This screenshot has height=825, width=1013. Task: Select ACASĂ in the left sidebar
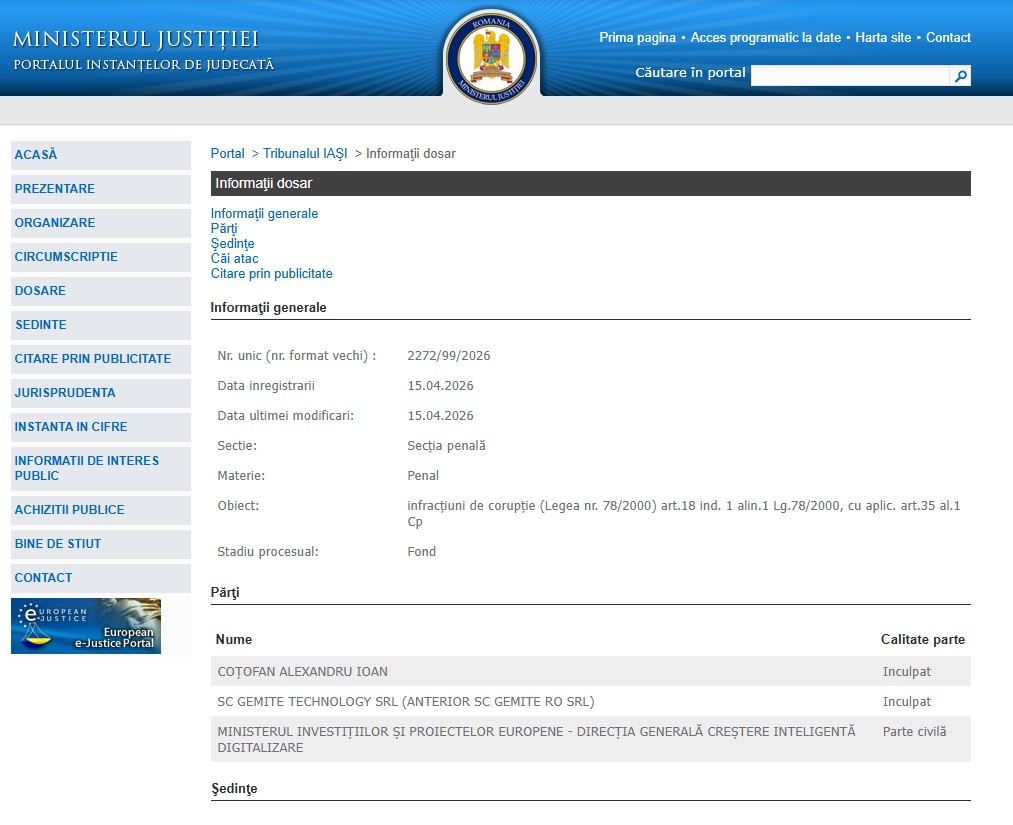click(36, 155)
